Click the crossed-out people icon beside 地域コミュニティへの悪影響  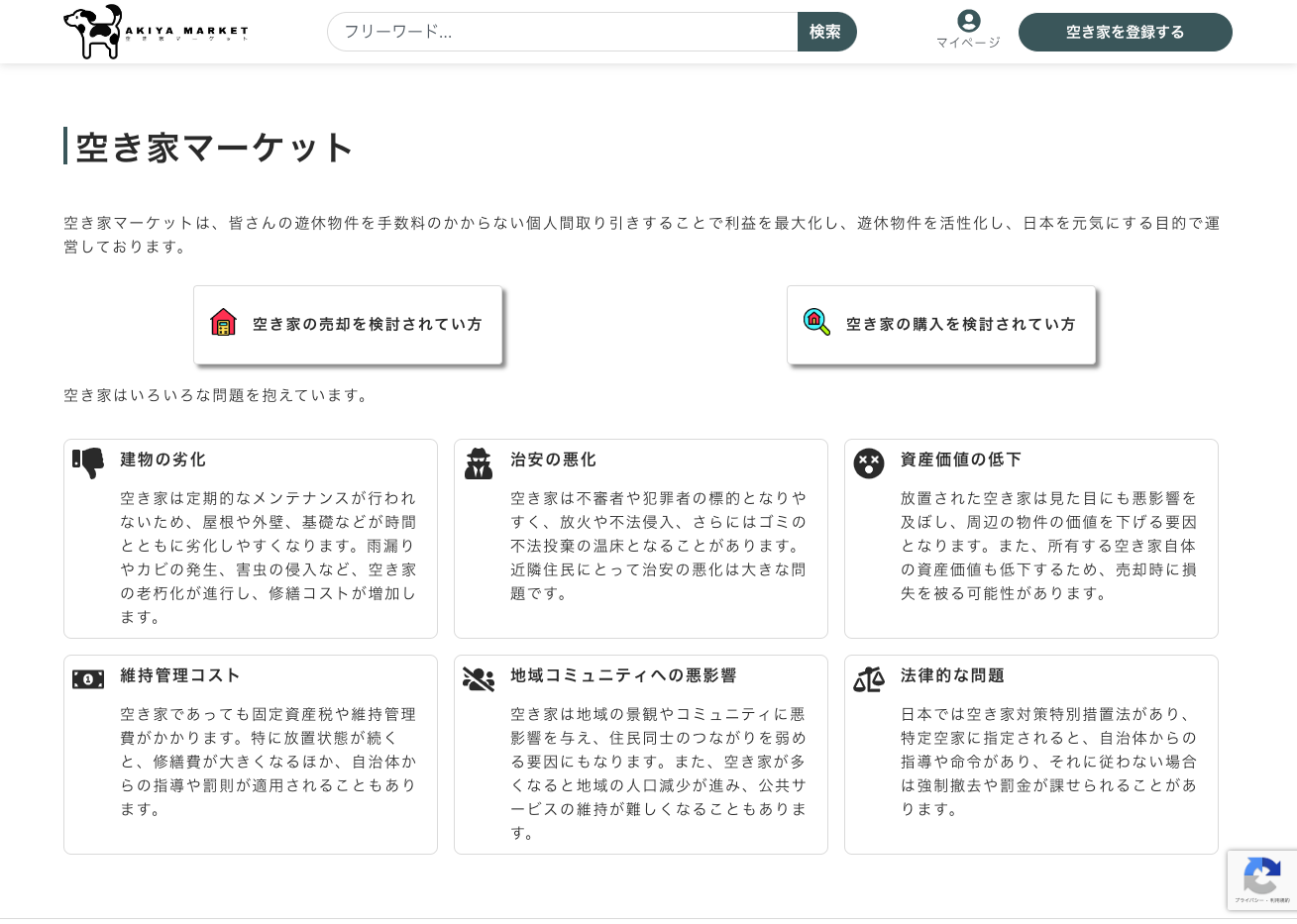479,679
